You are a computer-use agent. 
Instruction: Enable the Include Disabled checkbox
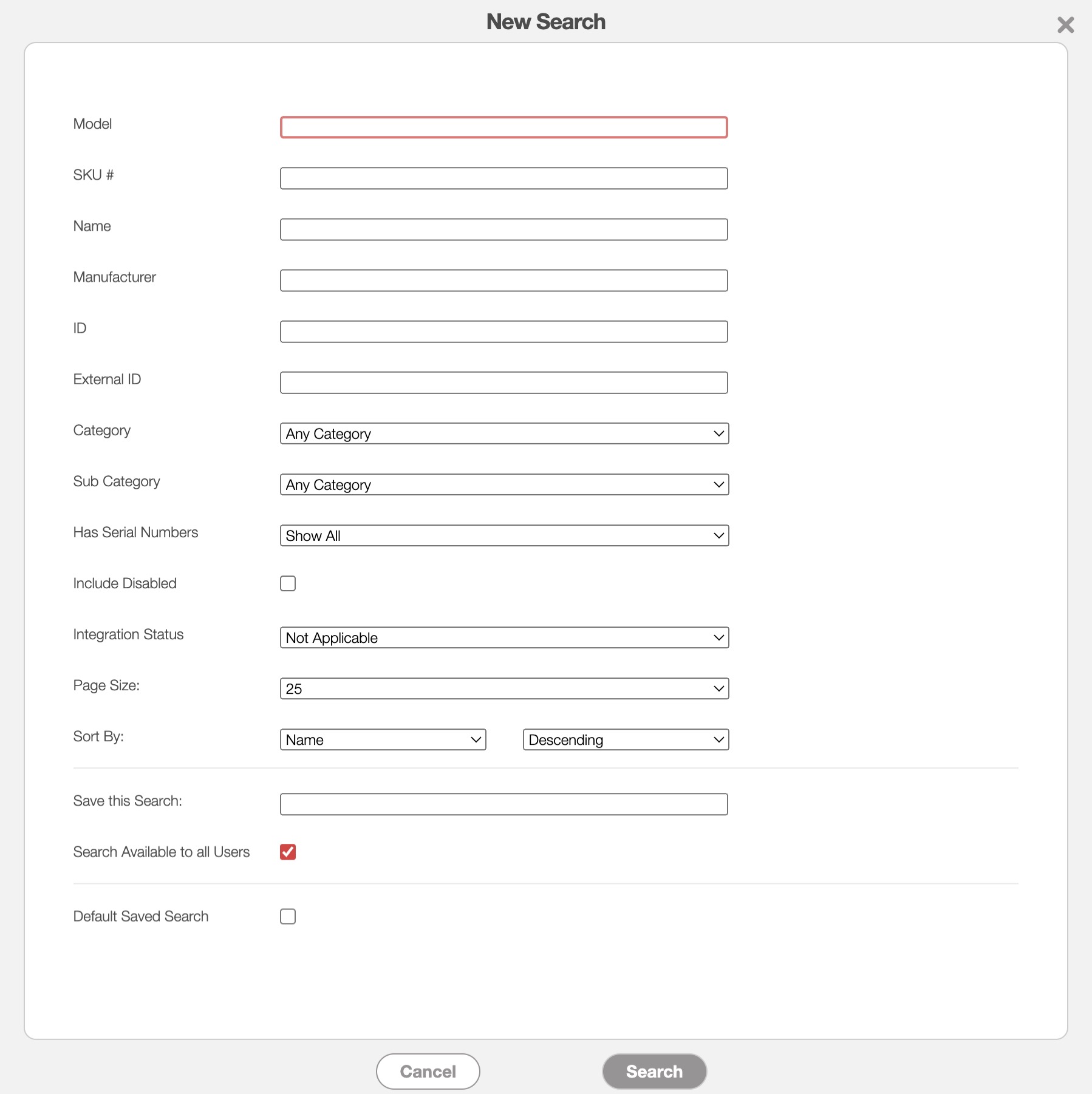tap(288, 583)
